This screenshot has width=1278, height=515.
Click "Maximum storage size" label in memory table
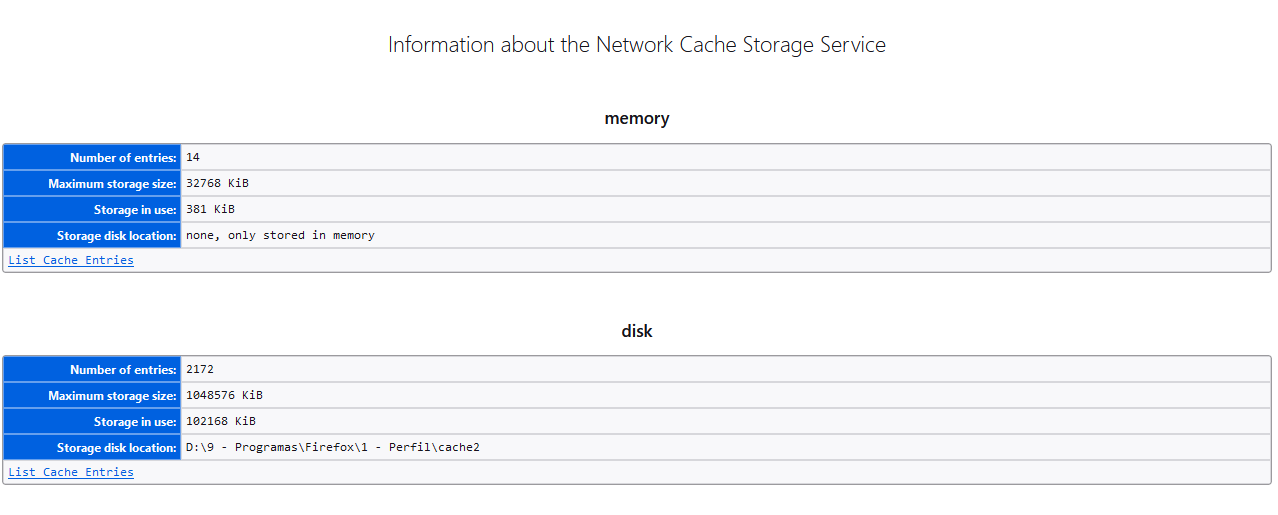(x=112, y=184)
